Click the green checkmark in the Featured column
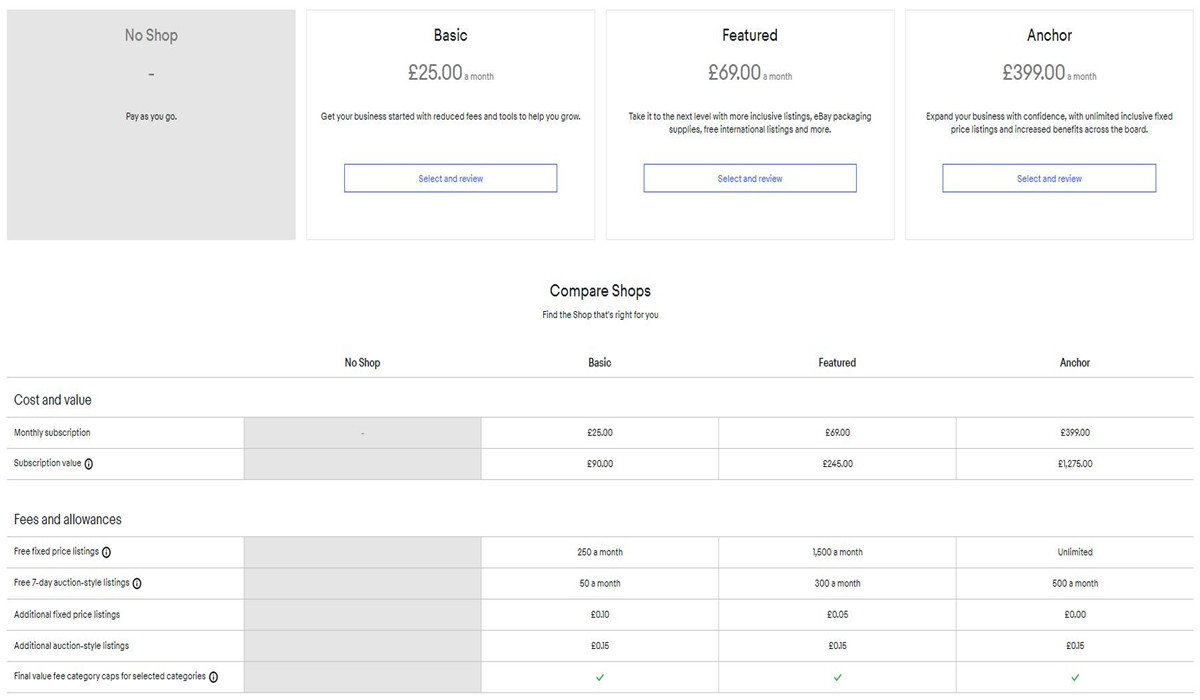This screenshot has height=700, width=1200. tap(837, 677)
